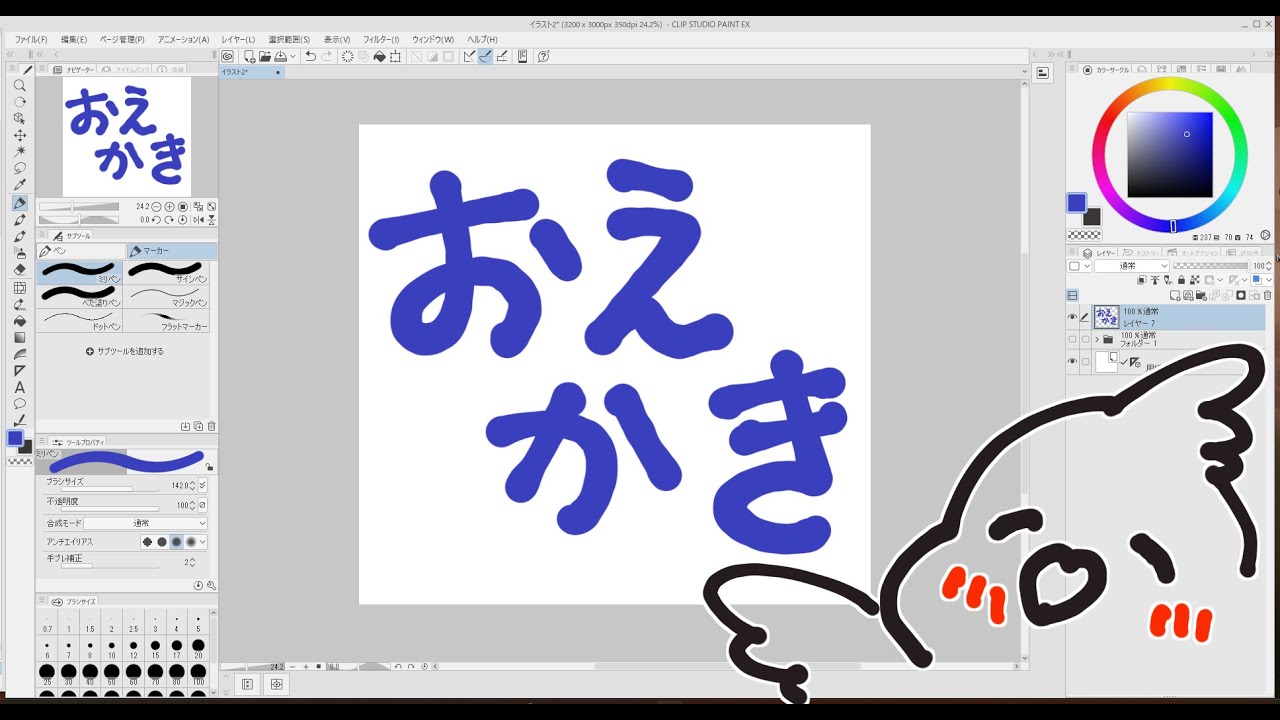This screenshot has width=1280, height=720.
Task: Open the layer blending mode 通常 dropdown
Action: (x=1132, y=266)
